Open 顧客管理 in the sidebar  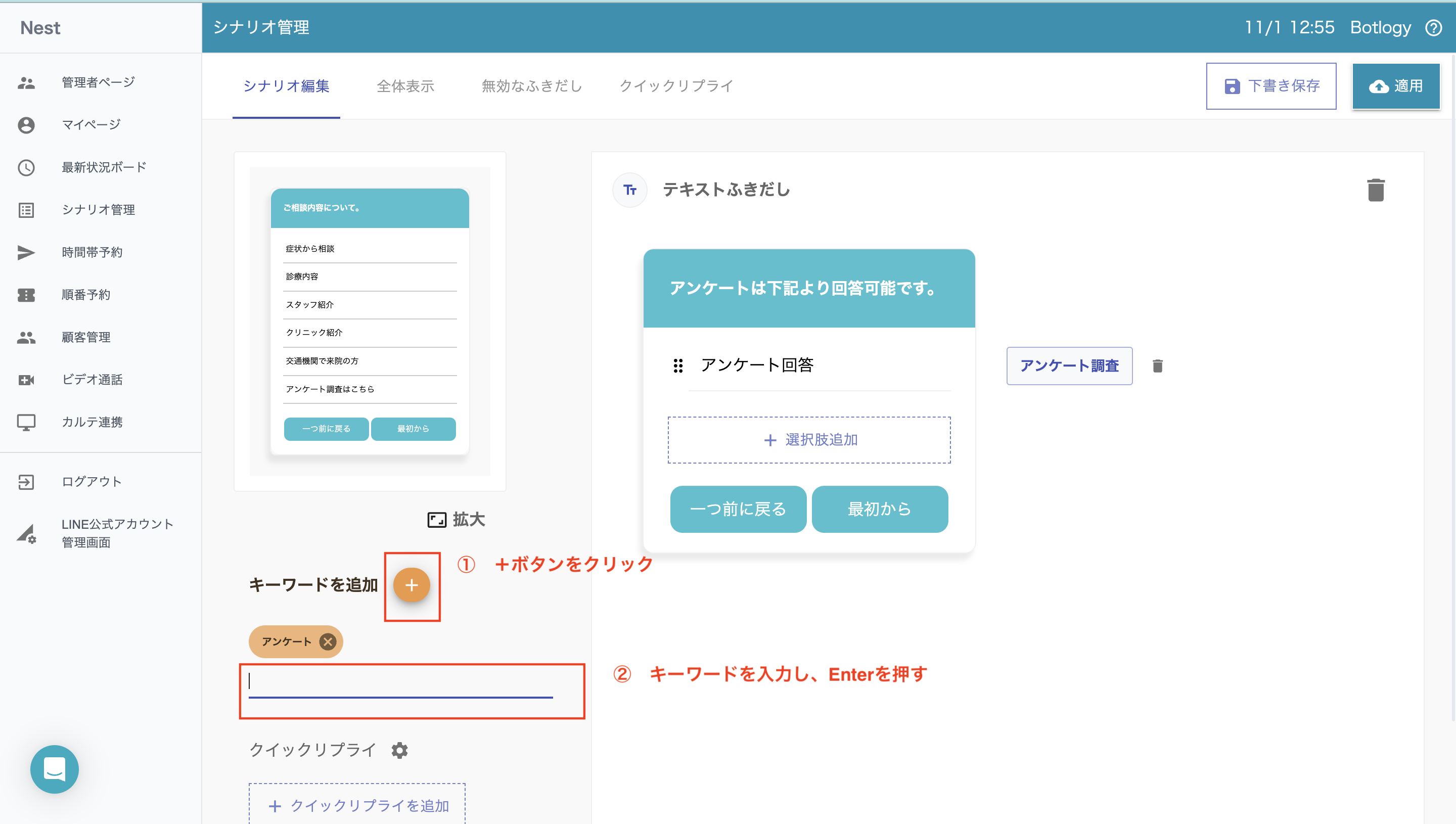point(86,337)
